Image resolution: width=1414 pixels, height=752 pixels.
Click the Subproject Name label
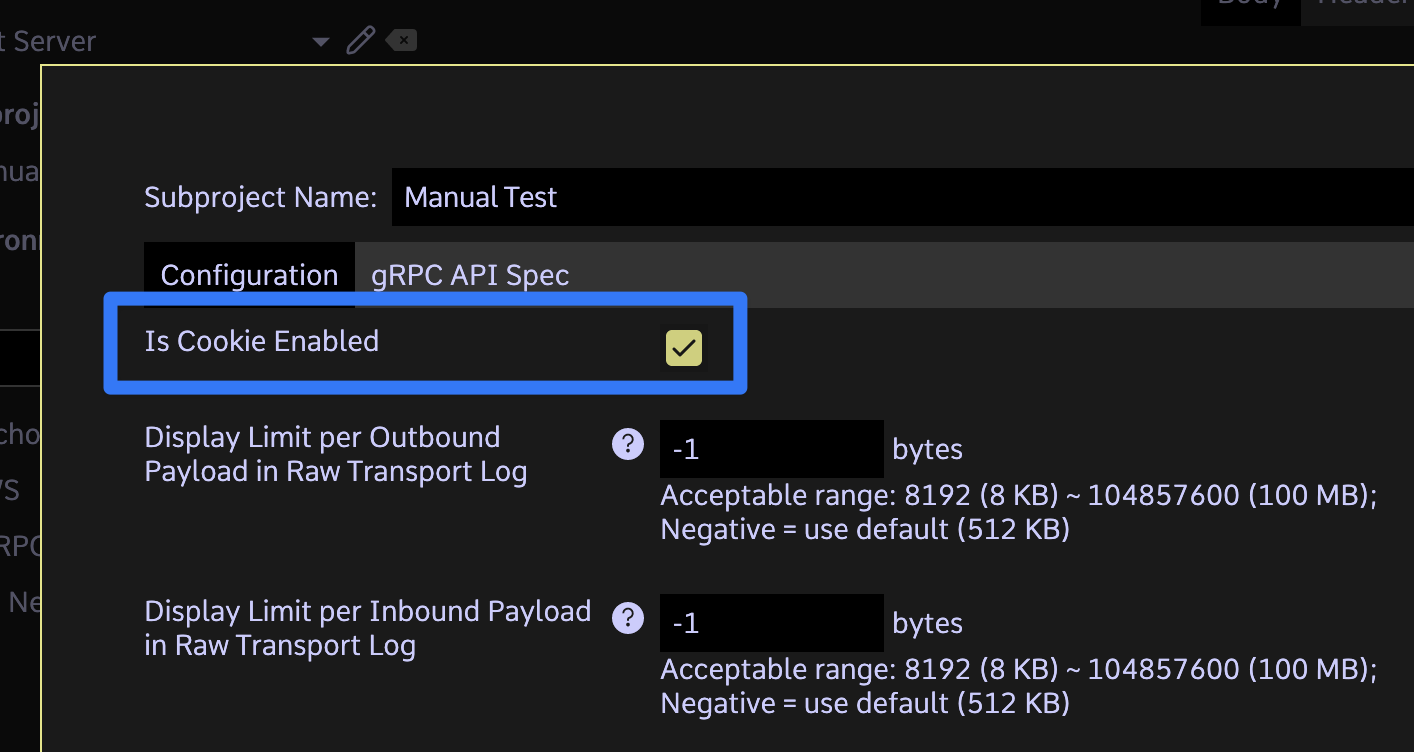pos(261,197)
